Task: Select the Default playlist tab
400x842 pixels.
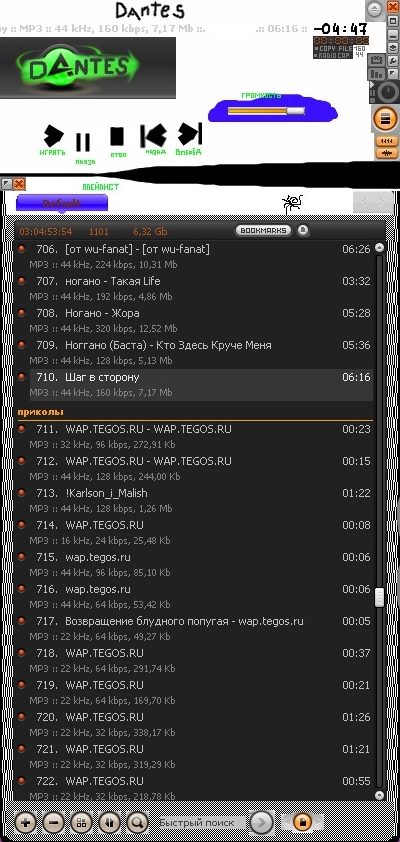Action: tap(62, 204)
